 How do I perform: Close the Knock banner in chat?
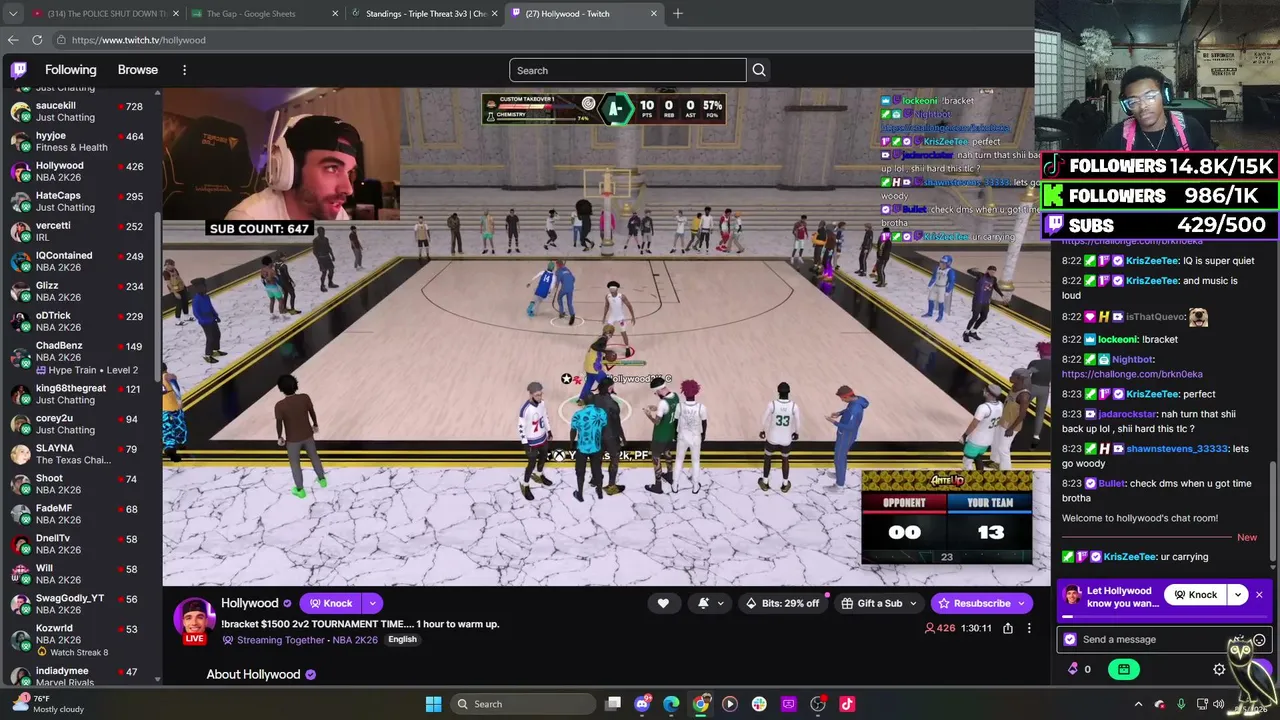[x=1259, y=595]
